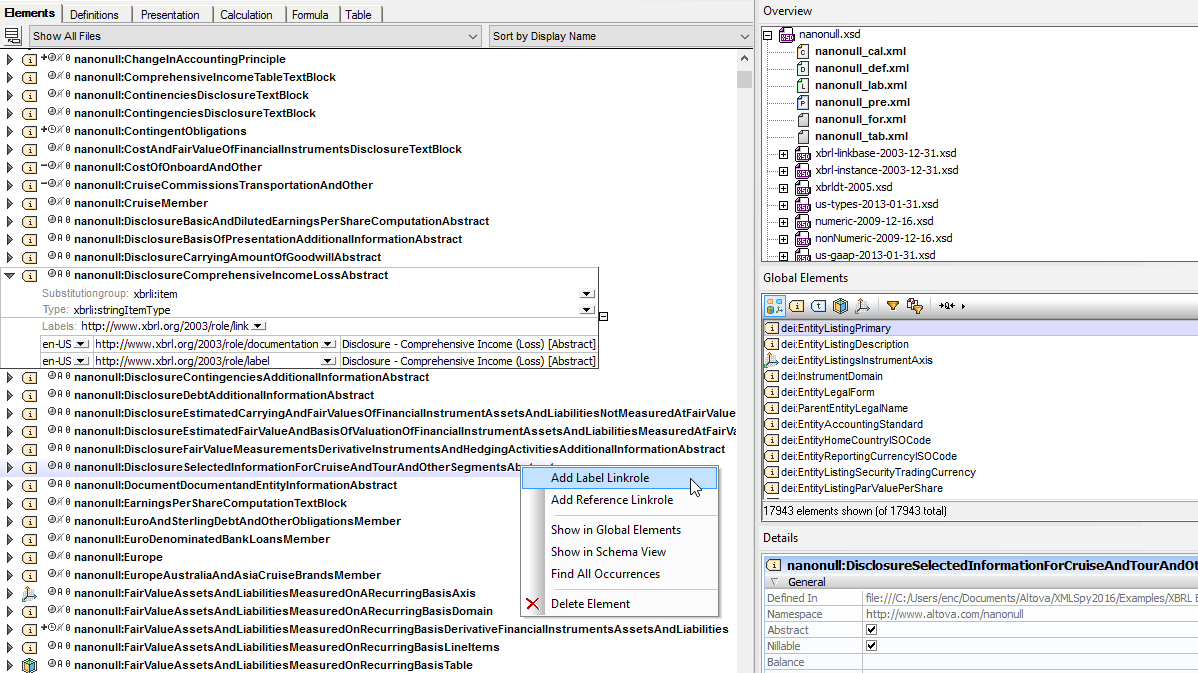Switch to the Table tab
1198x673 pixels.
click(x=358, y=15)
